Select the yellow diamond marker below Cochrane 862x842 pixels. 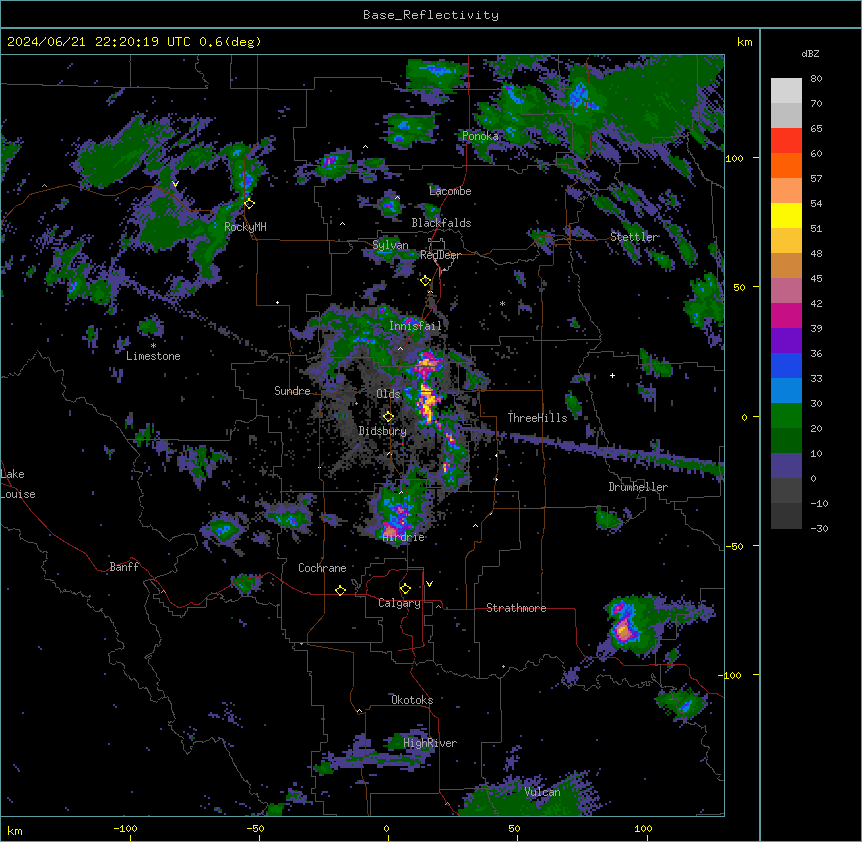[340, 590]
